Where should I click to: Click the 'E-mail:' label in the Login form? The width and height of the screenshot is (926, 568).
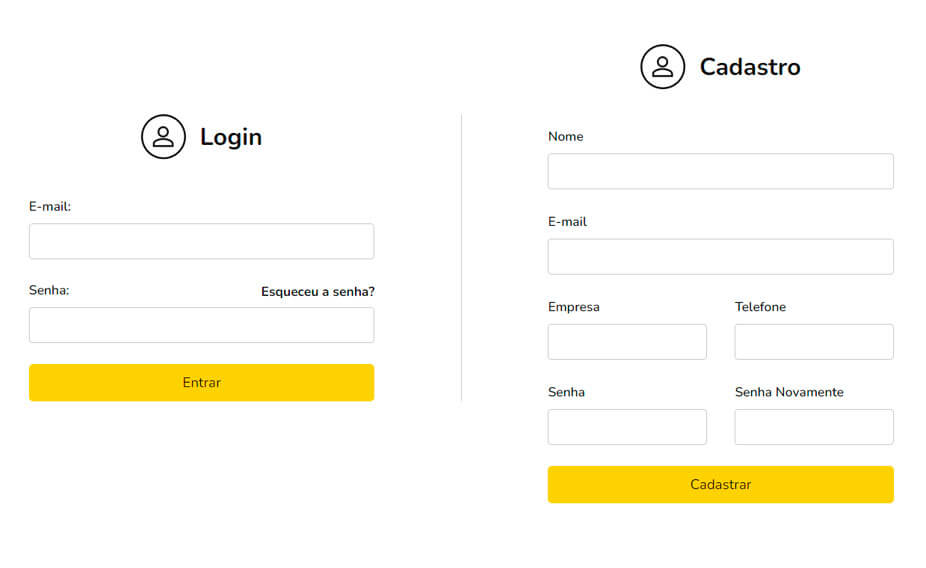pos(50,207)
